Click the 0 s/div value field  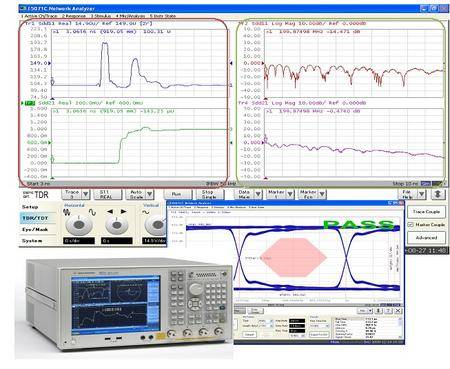coord(79,241)
